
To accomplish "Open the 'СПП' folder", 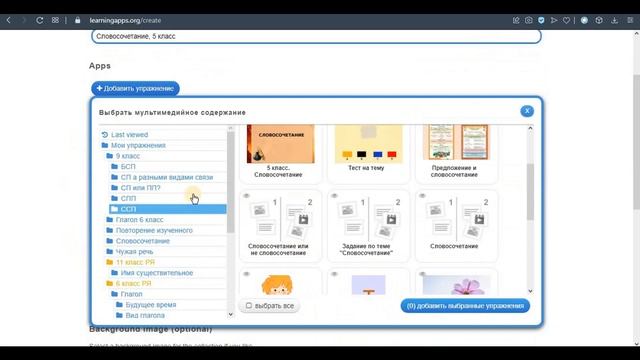I will click(128, 198).
